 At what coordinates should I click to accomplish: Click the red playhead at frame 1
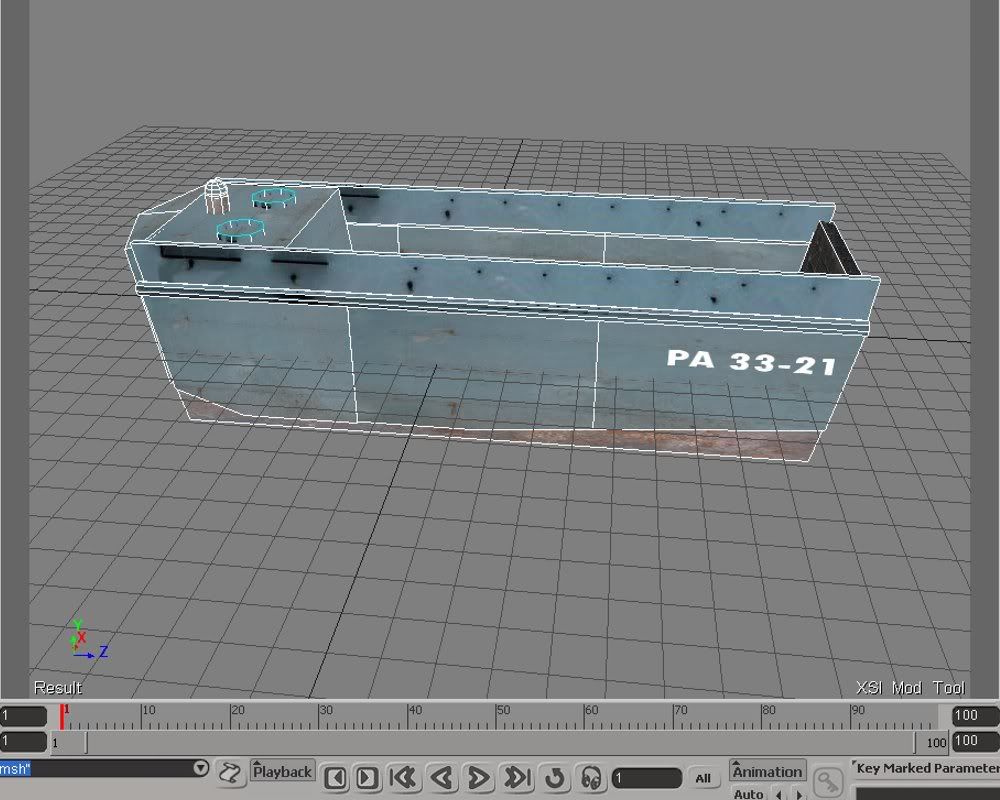pos(62,716)
